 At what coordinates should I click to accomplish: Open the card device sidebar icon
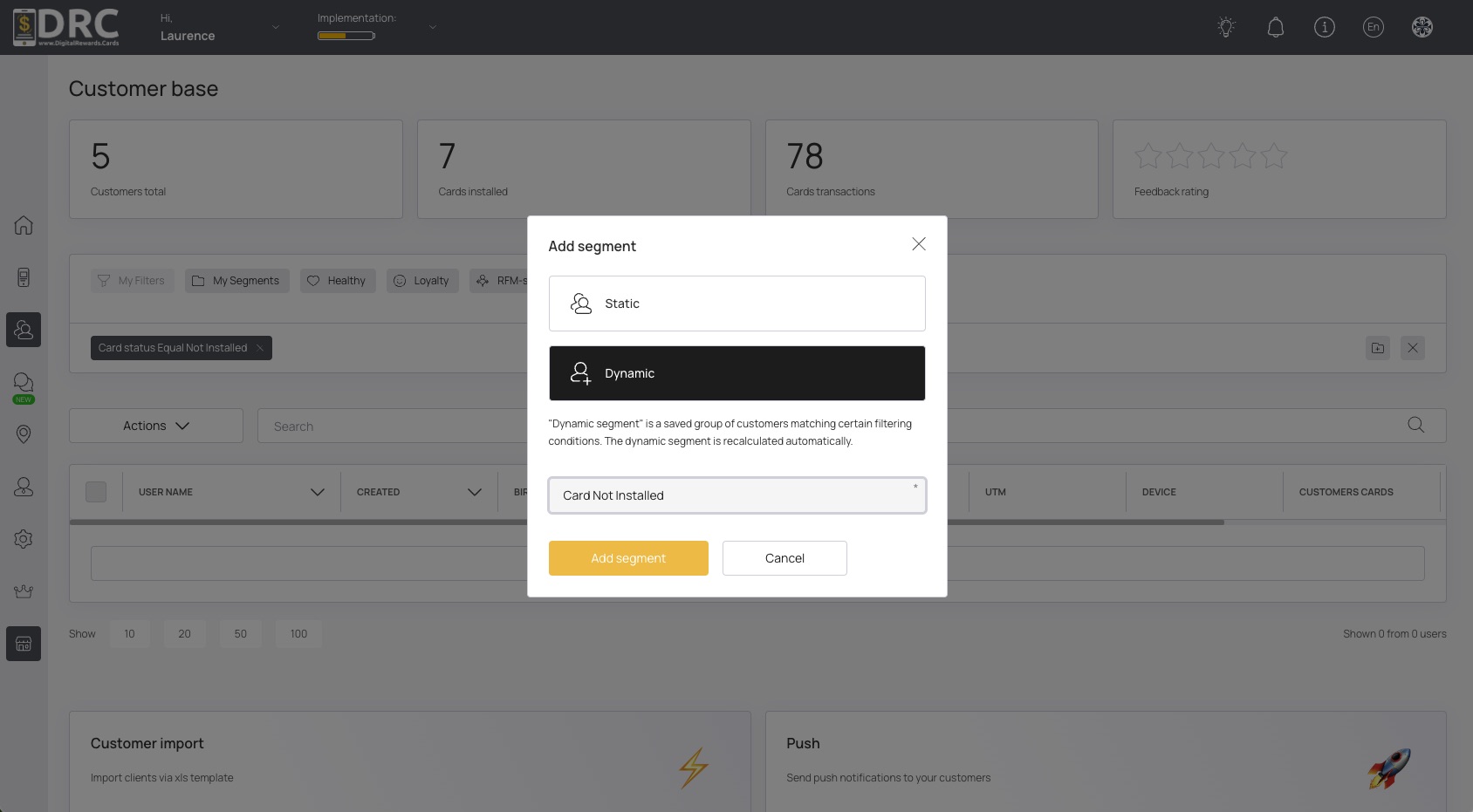tap(24, 277)
